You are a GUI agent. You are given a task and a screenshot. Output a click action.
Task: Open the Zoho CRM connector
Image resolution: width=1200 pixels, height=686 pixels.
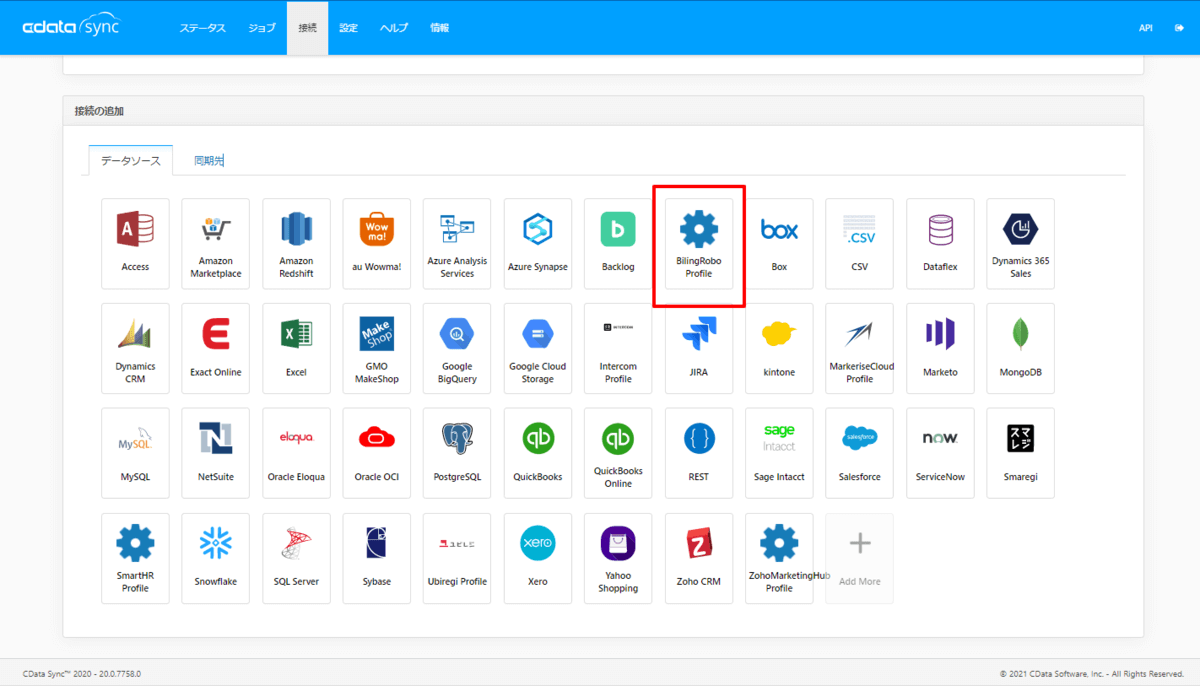(699, 558)
